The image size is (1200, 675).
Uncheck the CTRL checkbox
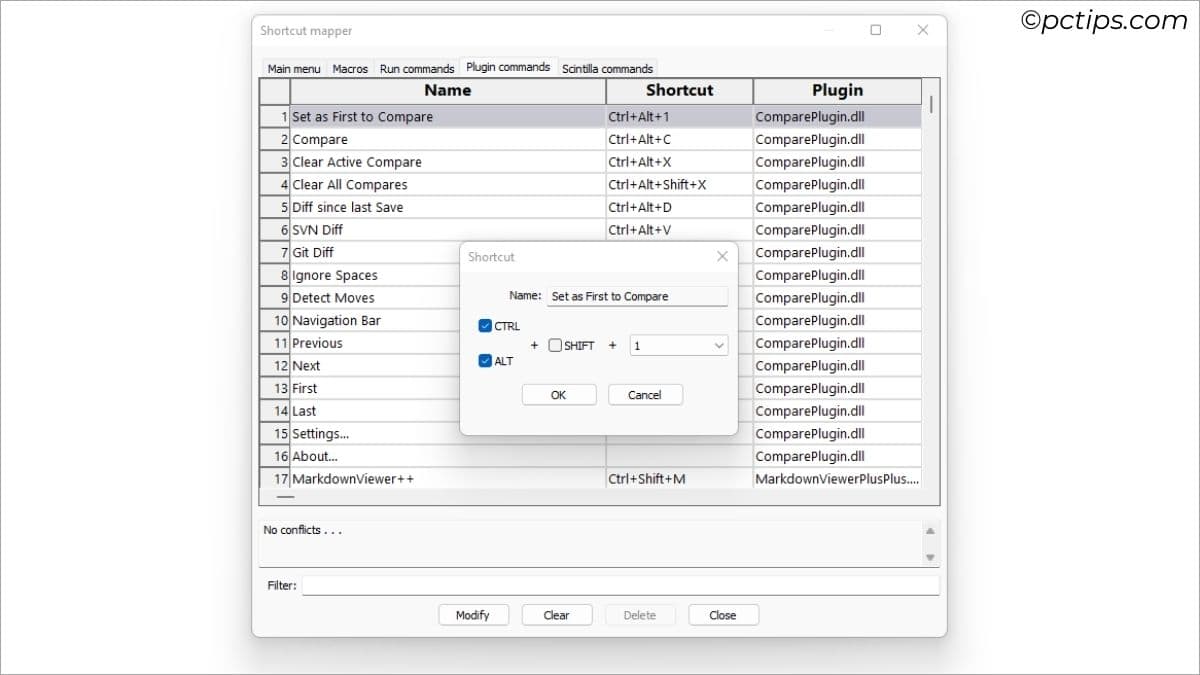tap(486, 325)
